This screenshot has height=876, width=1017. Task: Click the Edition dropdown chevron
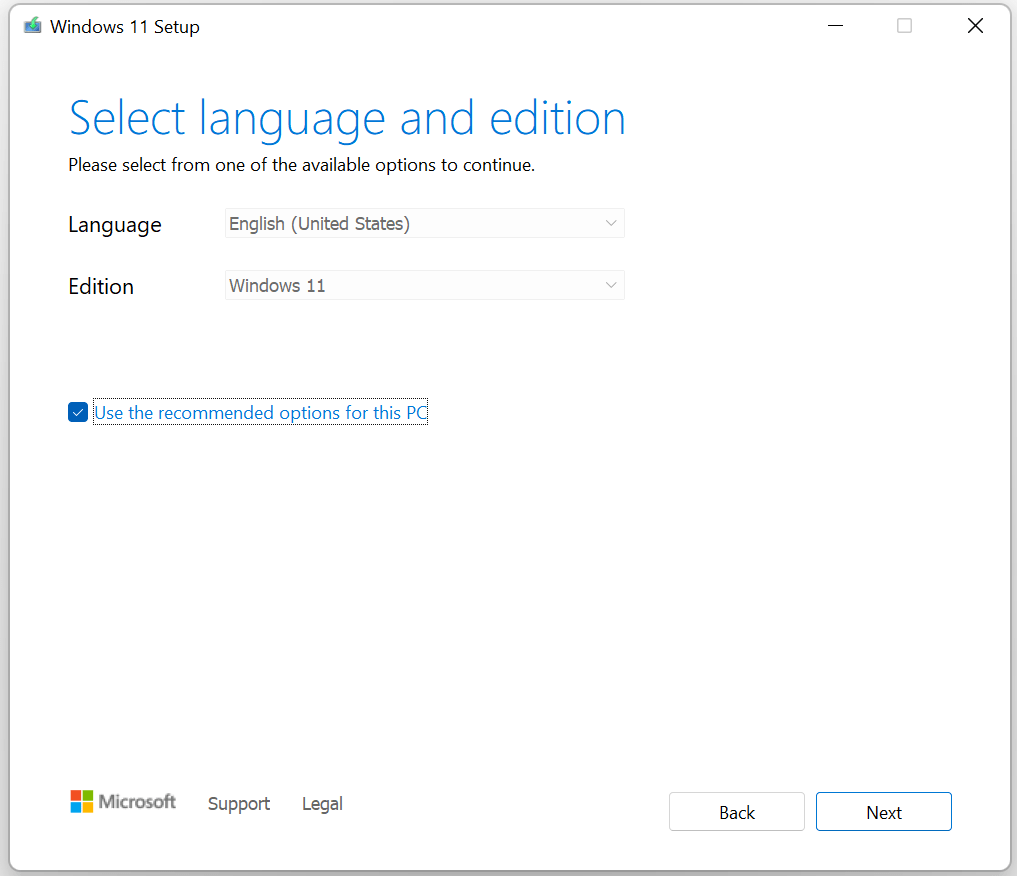coord(611,285)
